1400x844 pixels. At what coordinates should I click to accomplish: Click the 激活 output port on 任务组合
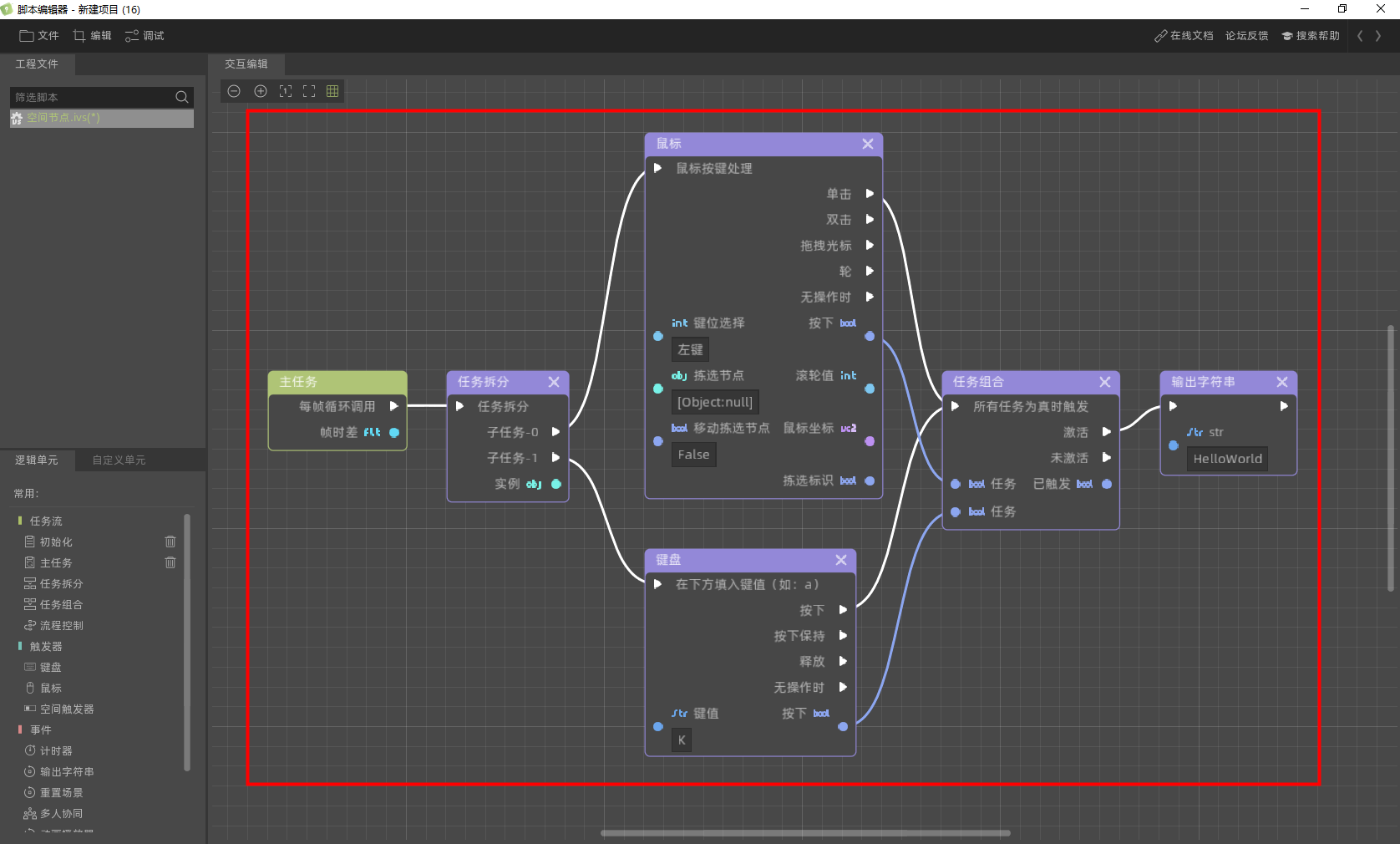(x=1106, y=432)
